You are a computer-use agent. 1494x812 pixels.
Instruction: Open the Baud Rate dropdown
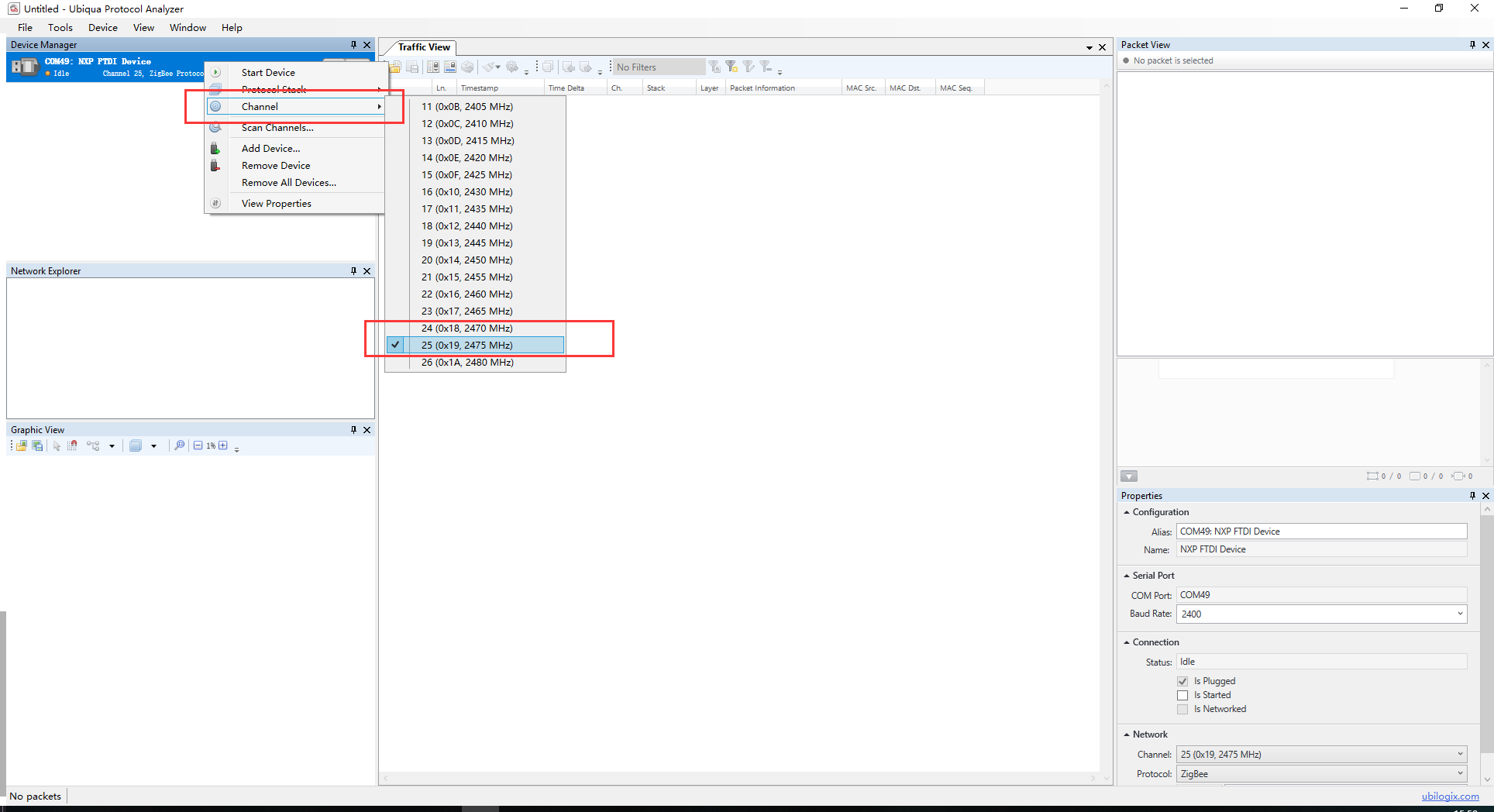point(1460,614)
